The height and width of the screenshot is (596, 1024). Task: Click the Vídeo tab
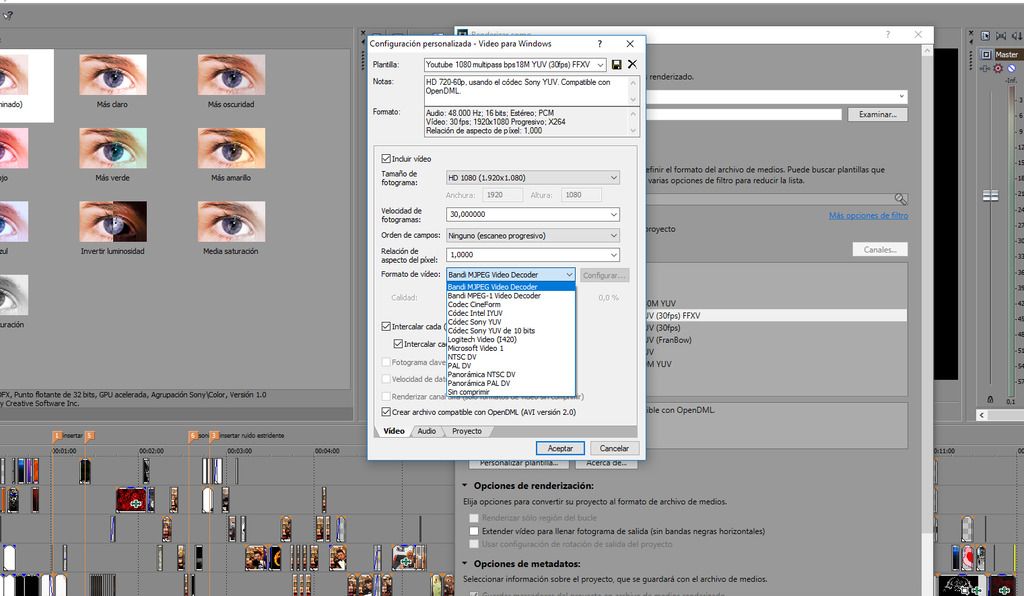[394, 431]
